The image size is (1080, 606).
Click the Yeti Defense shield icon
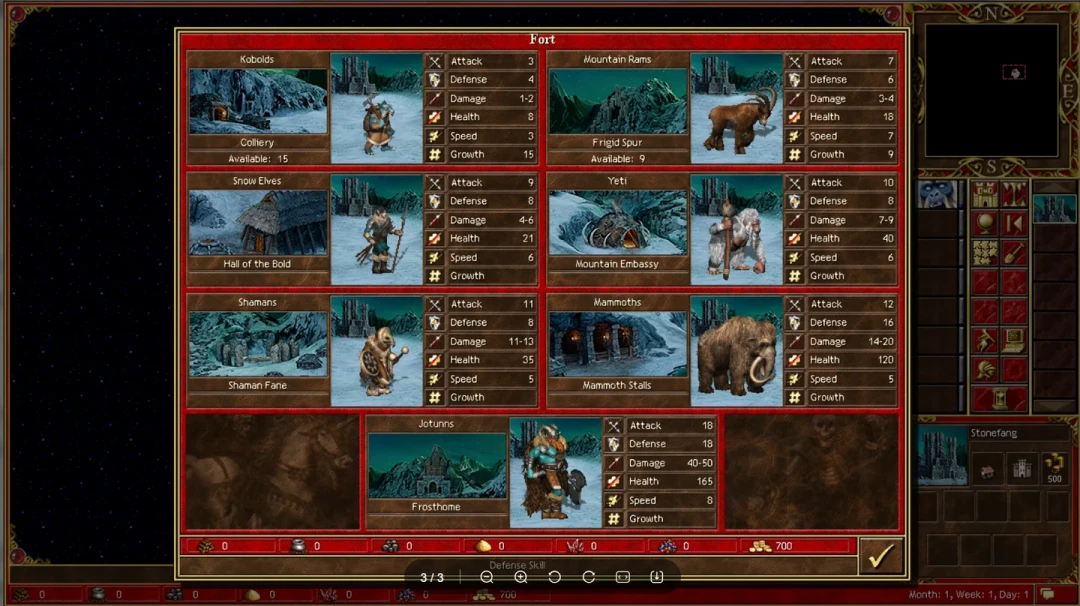794,201
